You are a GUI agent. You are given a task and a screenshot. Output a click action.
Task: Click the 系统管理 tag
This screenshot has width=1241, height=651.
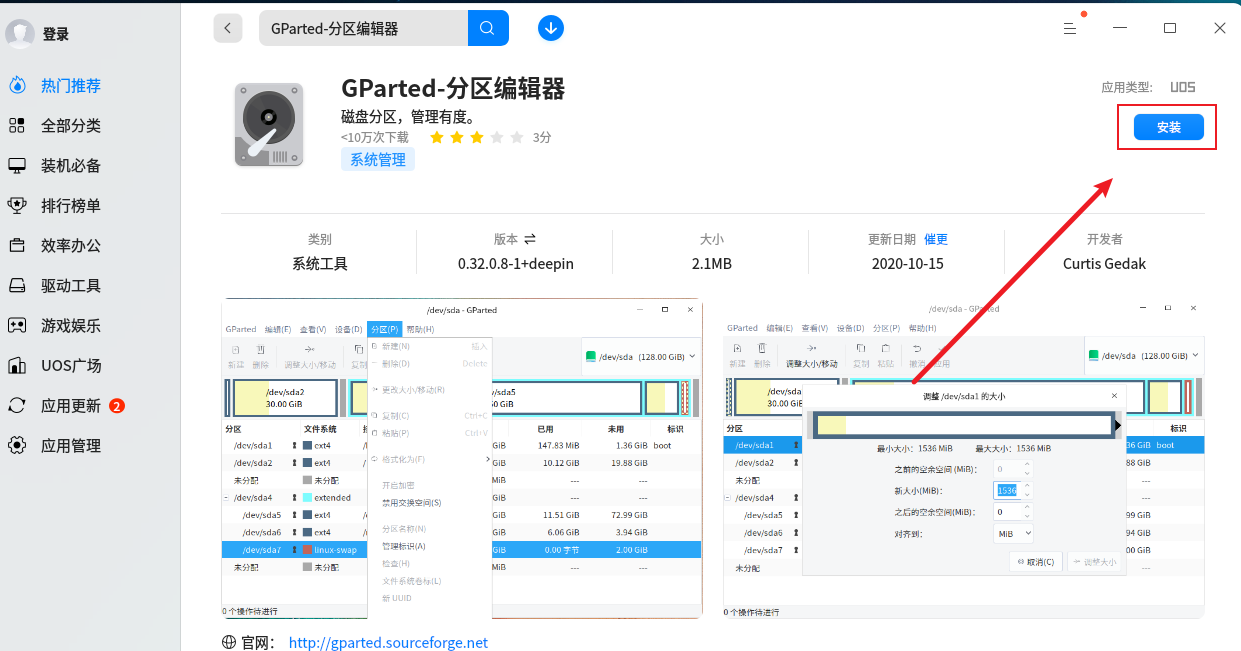[x=378, y=159]
